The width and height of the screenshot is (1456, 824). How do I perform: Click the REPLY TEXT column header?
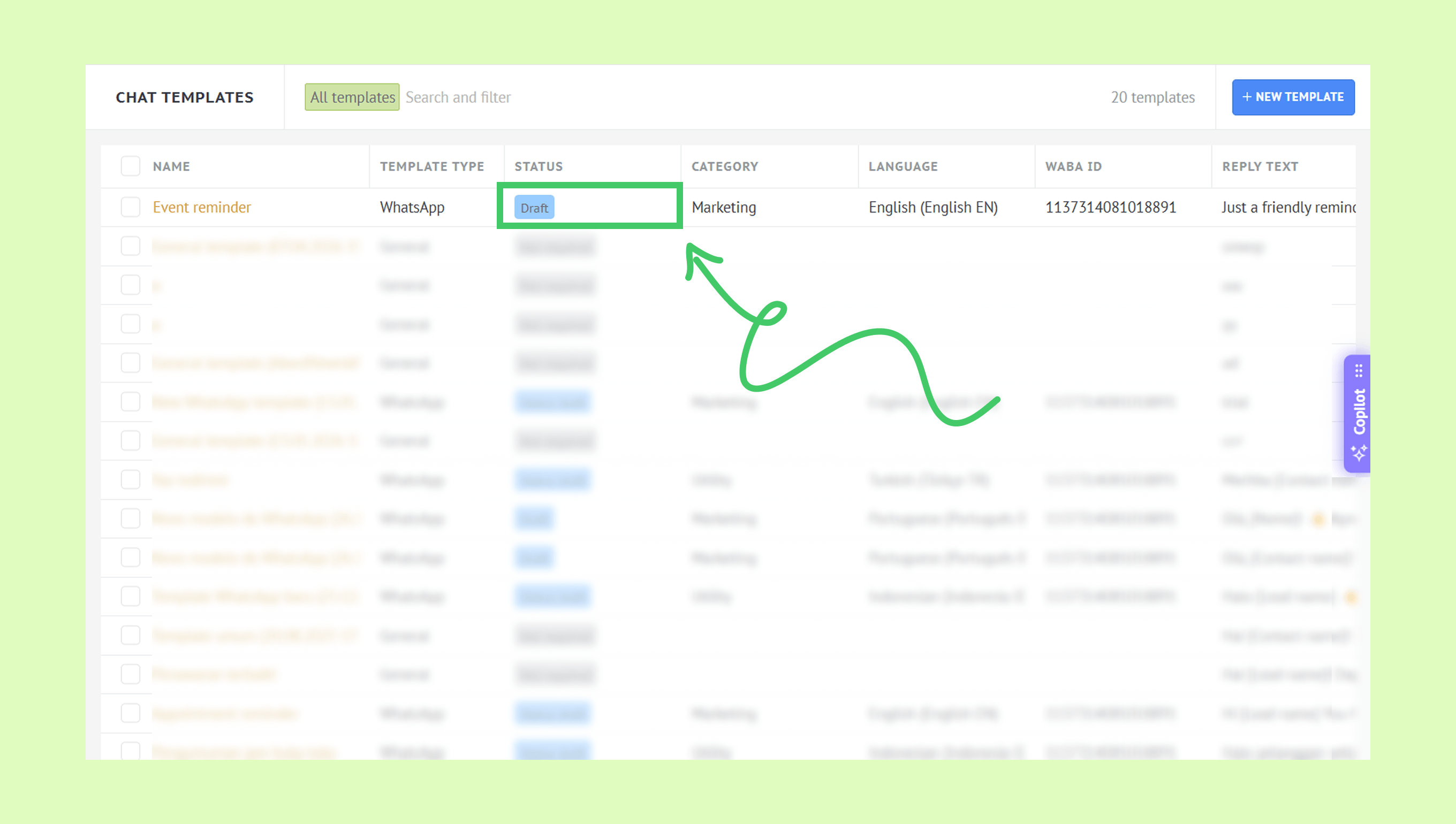1260,166
